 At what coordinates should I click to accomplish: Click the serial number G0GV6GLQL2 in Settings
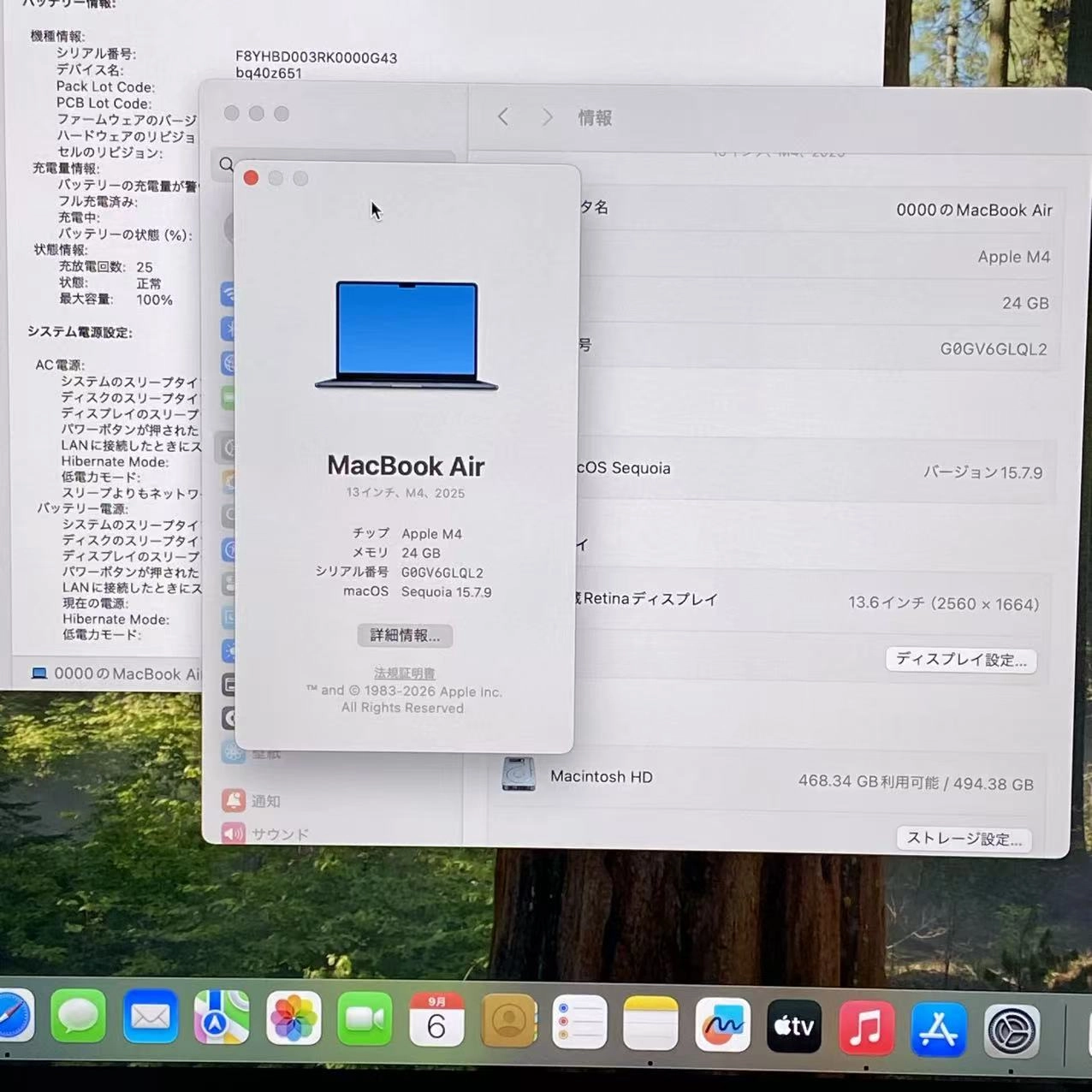[x=994, y=349]
